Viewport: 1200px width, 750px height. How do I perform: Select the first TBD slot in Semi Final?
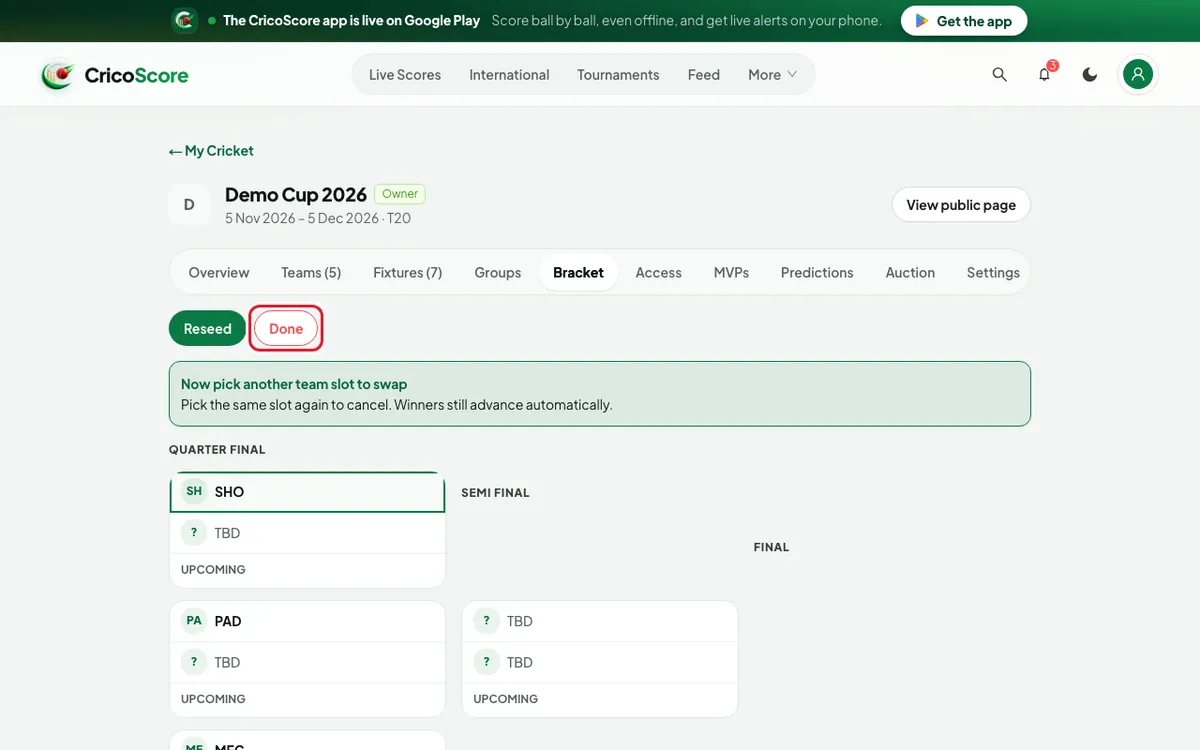tap(600, 621)
